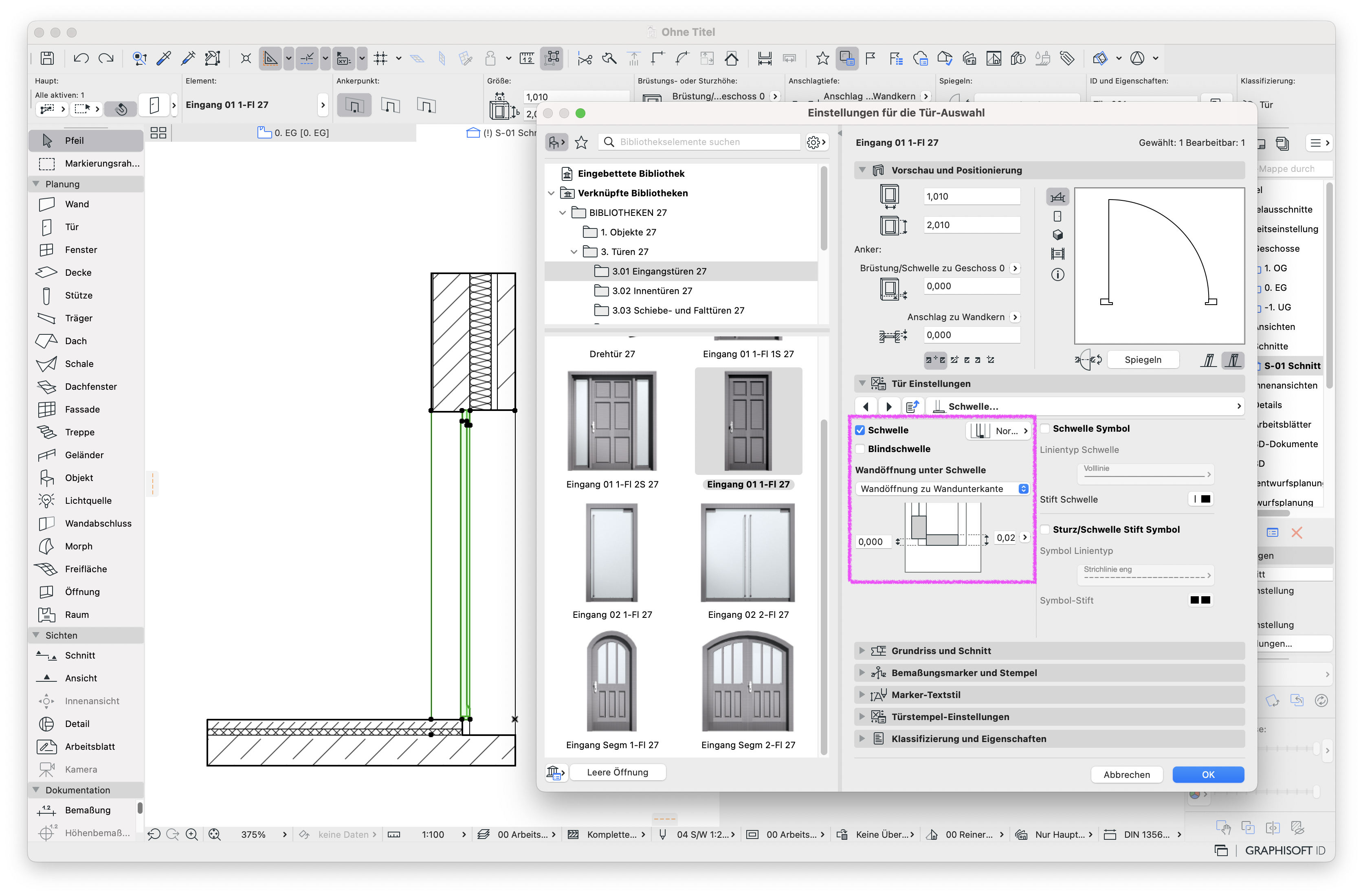Image resolution: width=1363 pixels, height=896 pixels.
Task: Uncheck the Schwelle checkbox
Action: click(x=860, y=430)
